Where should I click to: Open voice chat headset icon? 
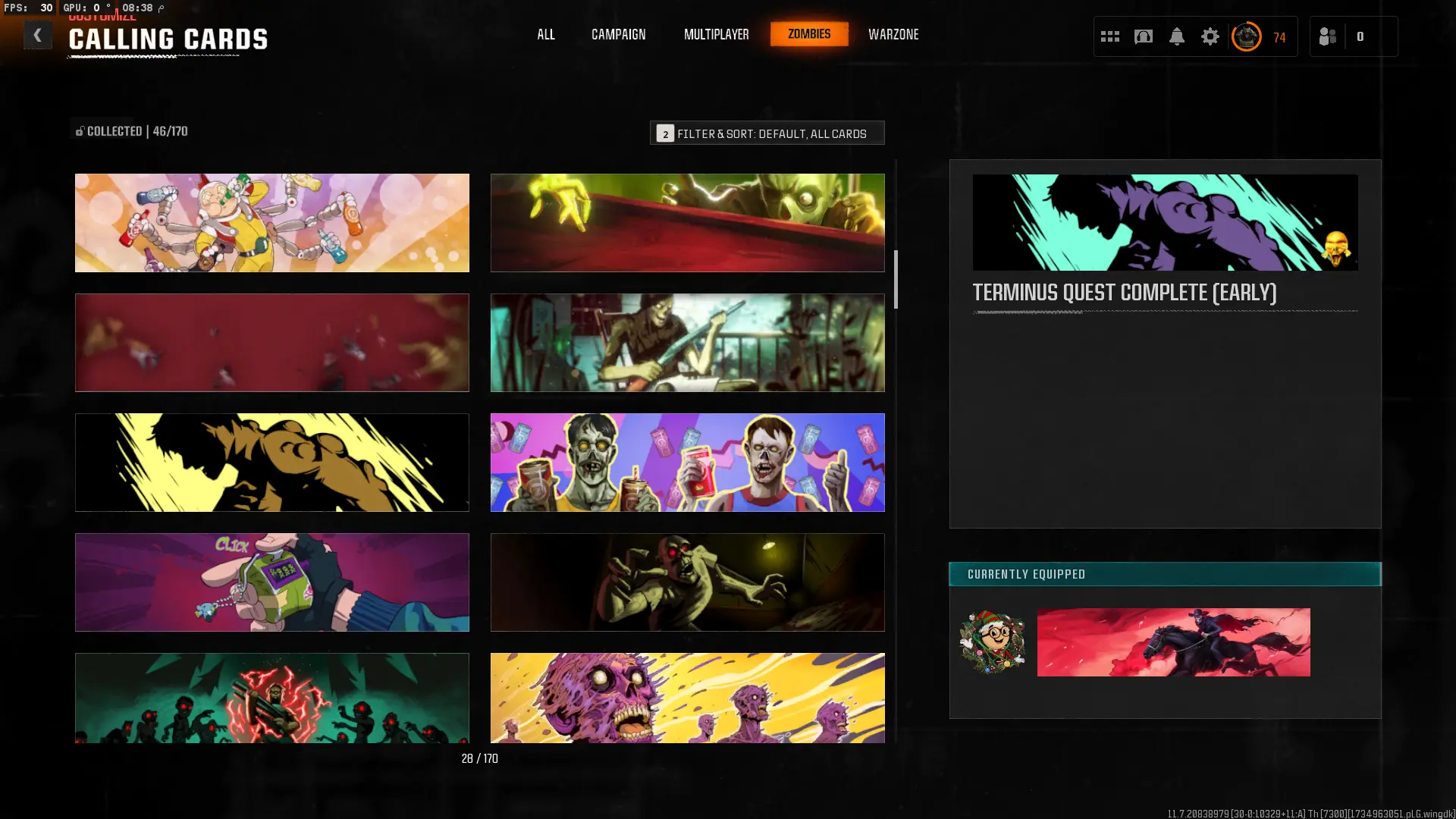coord(1143,36)
